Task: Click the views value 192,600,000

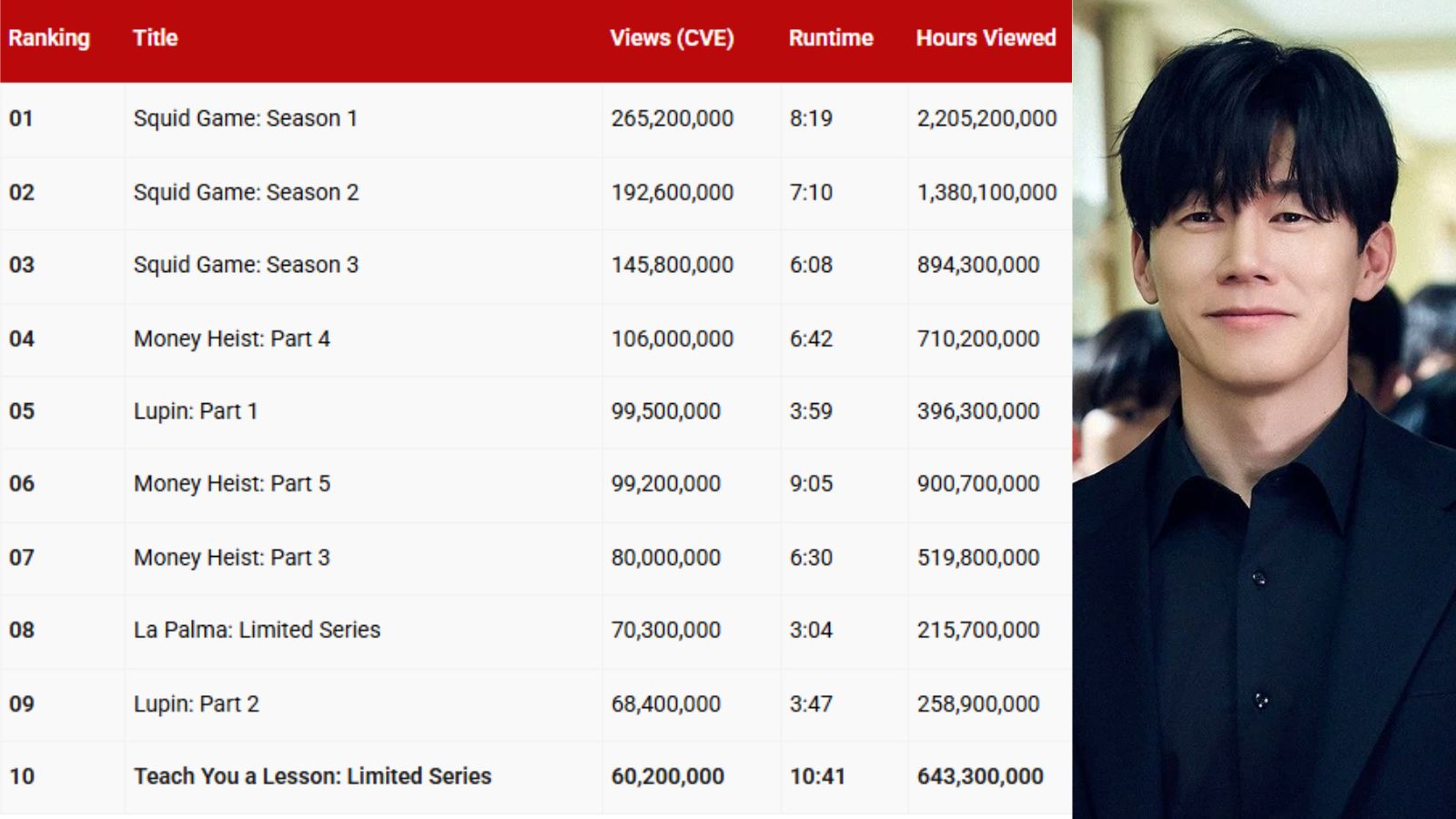Action: point(672,193)
